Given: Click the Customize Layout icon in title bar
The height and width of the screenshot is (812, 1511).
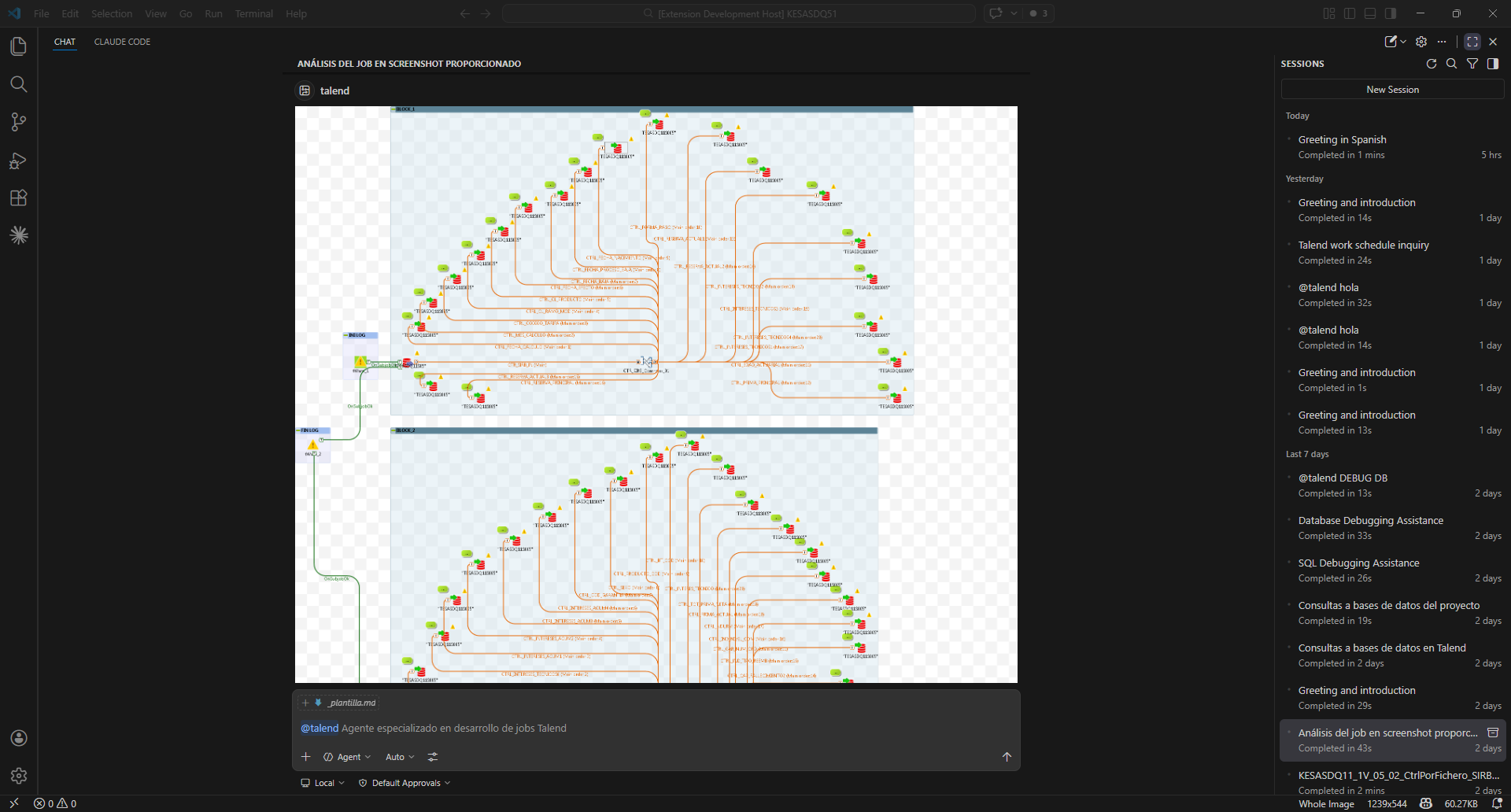Looking at the screenshot, I should pyautogui.click(x=1329, y=13).
